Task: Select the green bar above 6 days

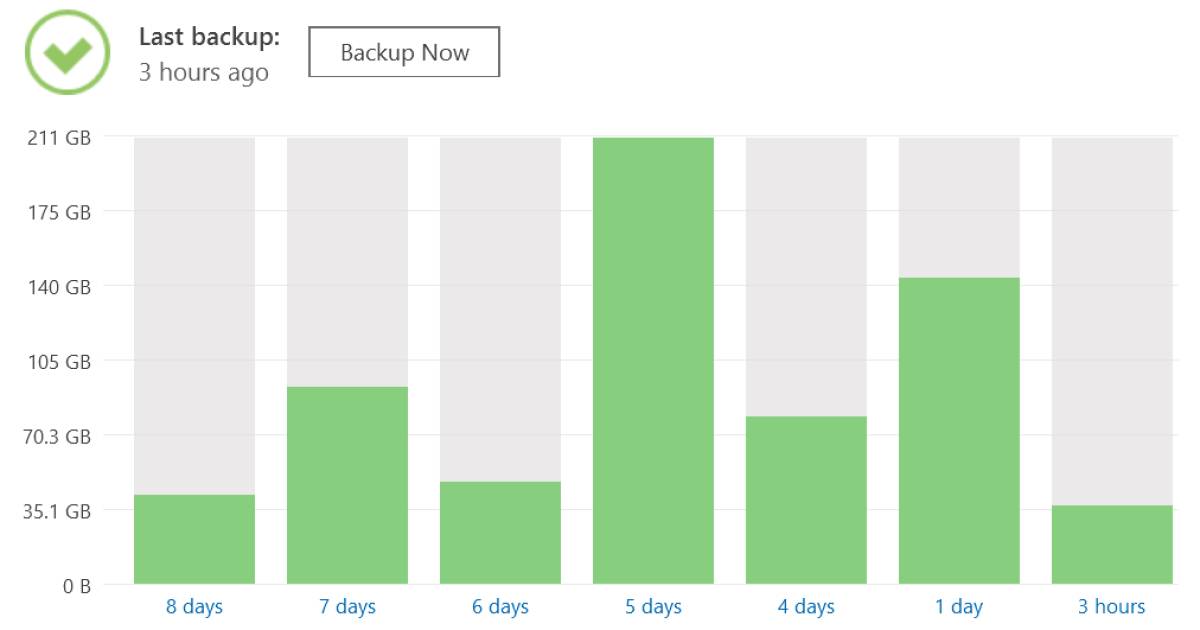Action: (500, 533)
